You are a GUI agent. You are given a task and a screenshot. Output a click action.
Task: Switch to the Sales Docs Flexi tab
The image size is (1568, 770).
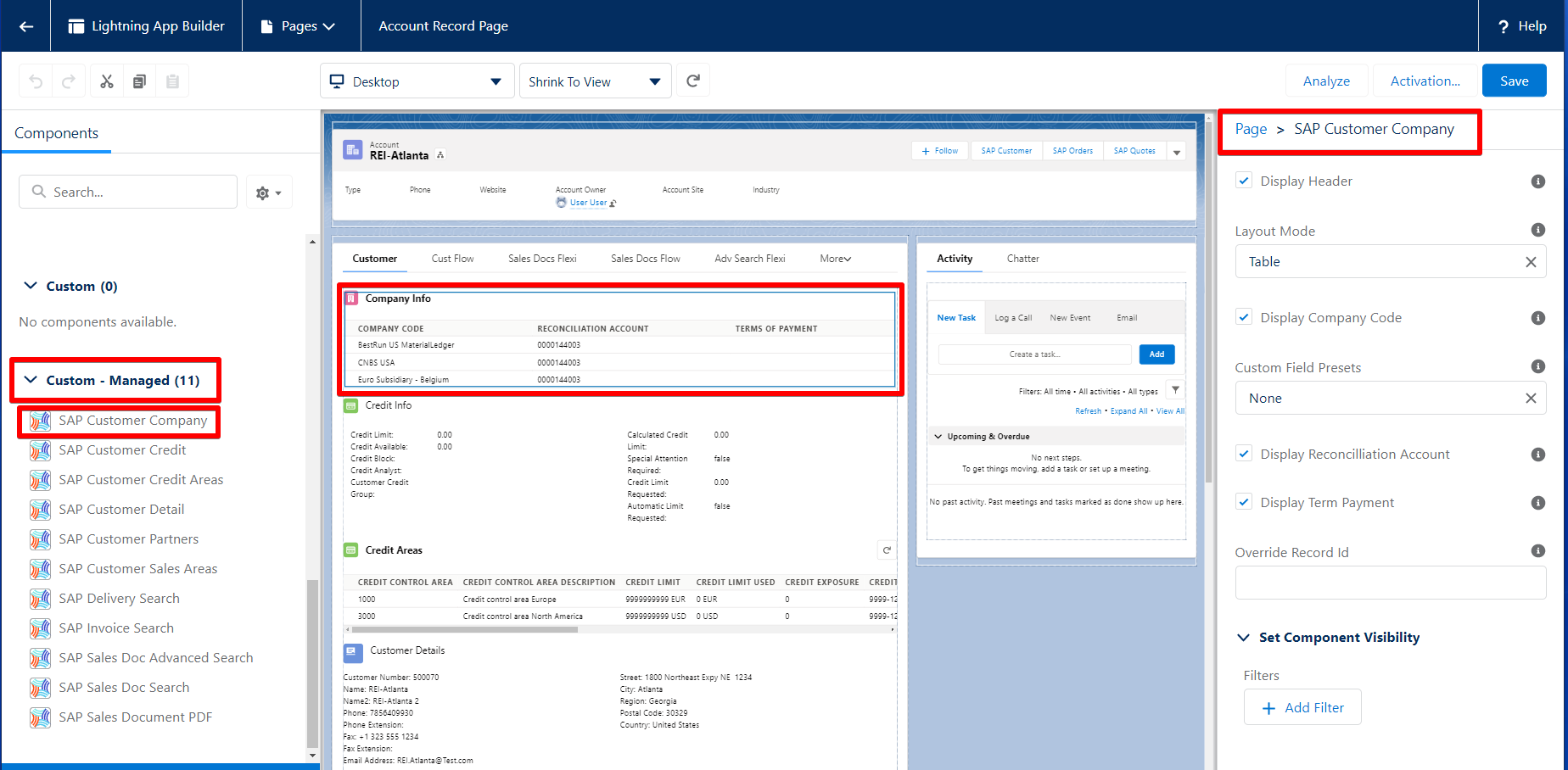542,259
